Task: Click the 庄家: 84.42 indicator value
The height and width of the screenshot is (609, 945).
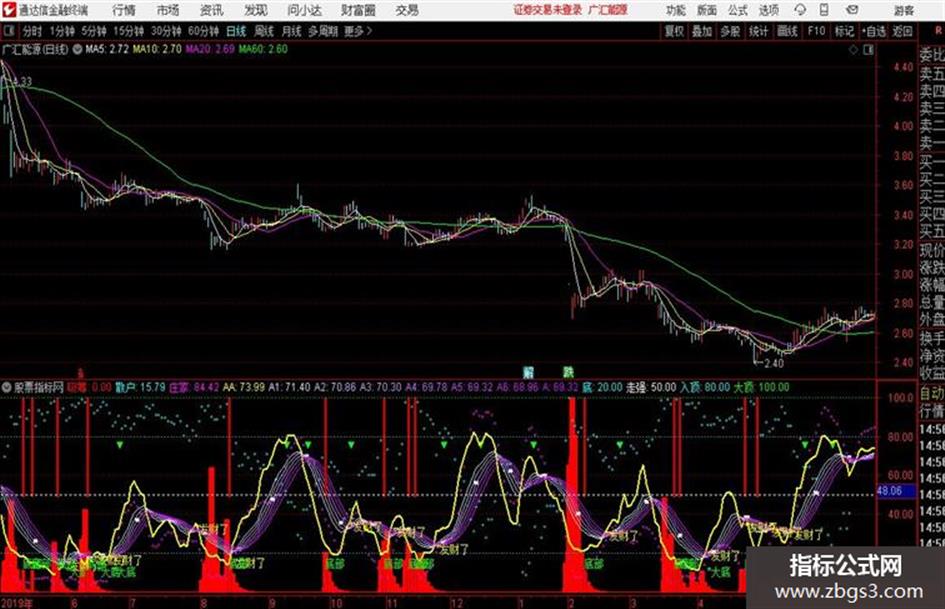Action: [x=194, y=387]
